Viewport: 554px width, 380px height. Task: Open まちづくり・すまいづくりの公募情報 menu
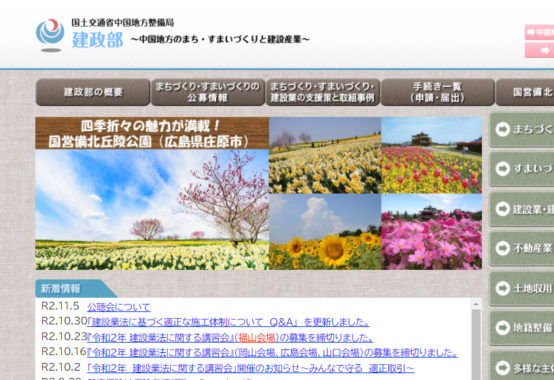click(x=208, y=92)
